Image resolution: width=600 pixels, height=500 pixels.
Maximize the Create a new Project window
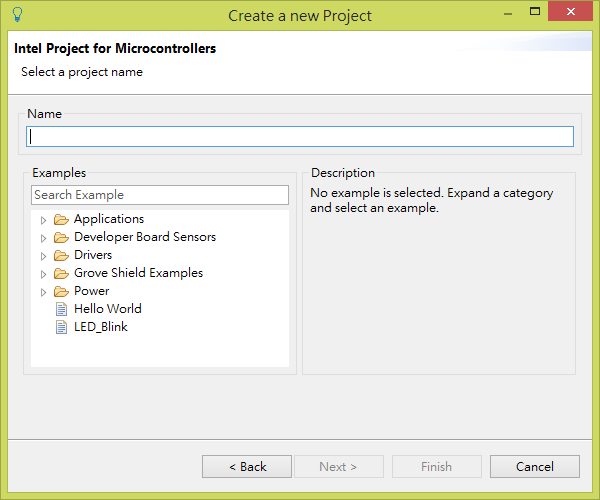tap(535, 11)
